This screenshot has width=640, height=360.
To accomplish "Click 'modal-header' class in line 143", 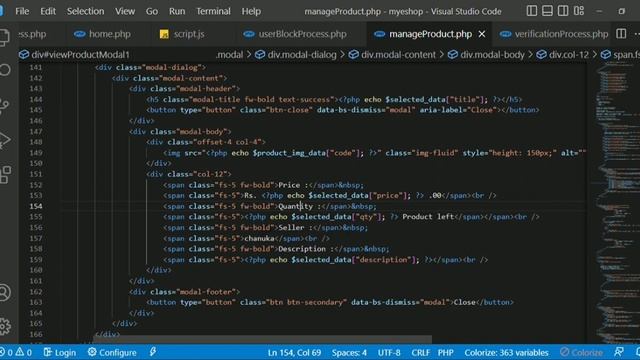I will (x=207, y=89).
